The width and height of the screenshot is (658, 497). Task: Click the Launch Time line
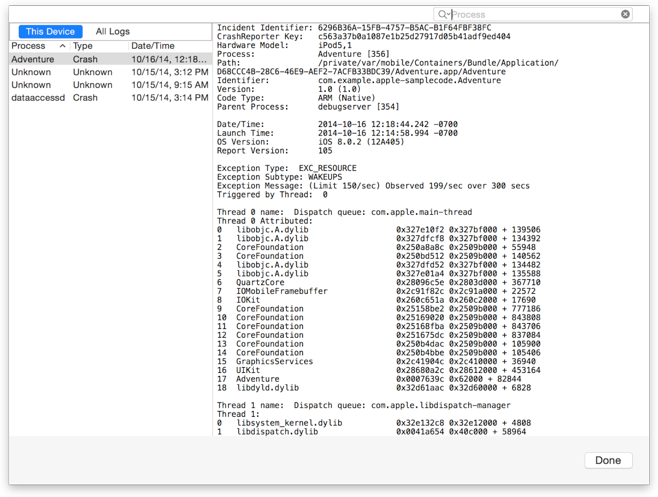coord(337,133)
